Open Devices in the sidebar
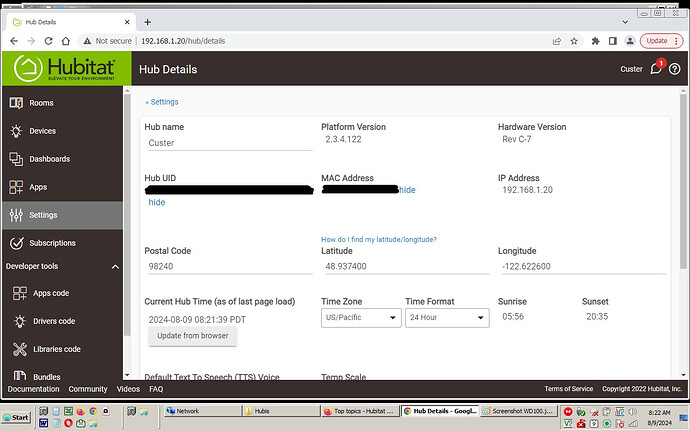690x431 pixels. tap(62, 131)
